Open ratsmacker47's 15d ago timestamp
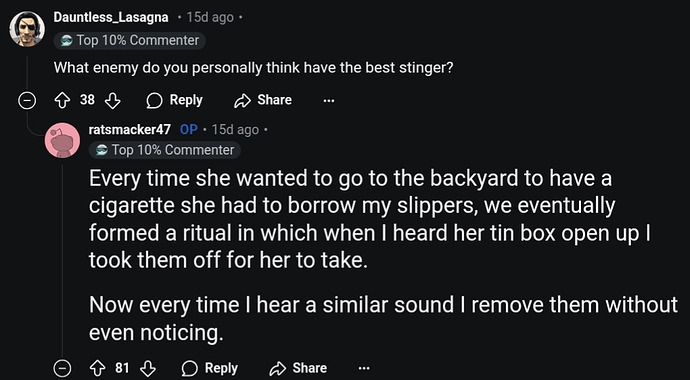The image size is (690, 380). pos(235,130)
